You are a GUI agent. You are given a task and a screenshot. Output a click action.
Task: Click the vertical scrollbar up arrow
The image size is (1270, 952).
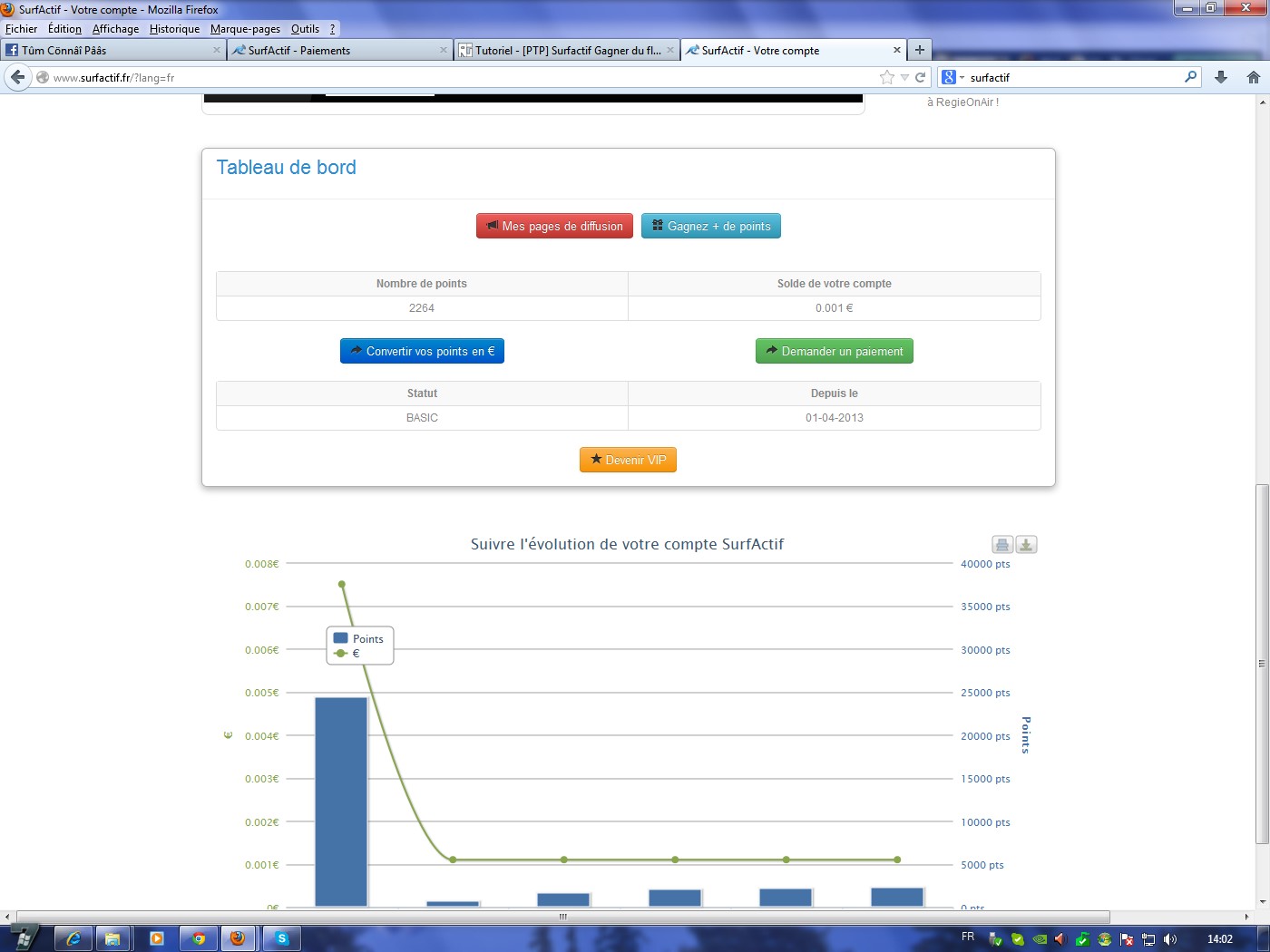pos(1262,102)
